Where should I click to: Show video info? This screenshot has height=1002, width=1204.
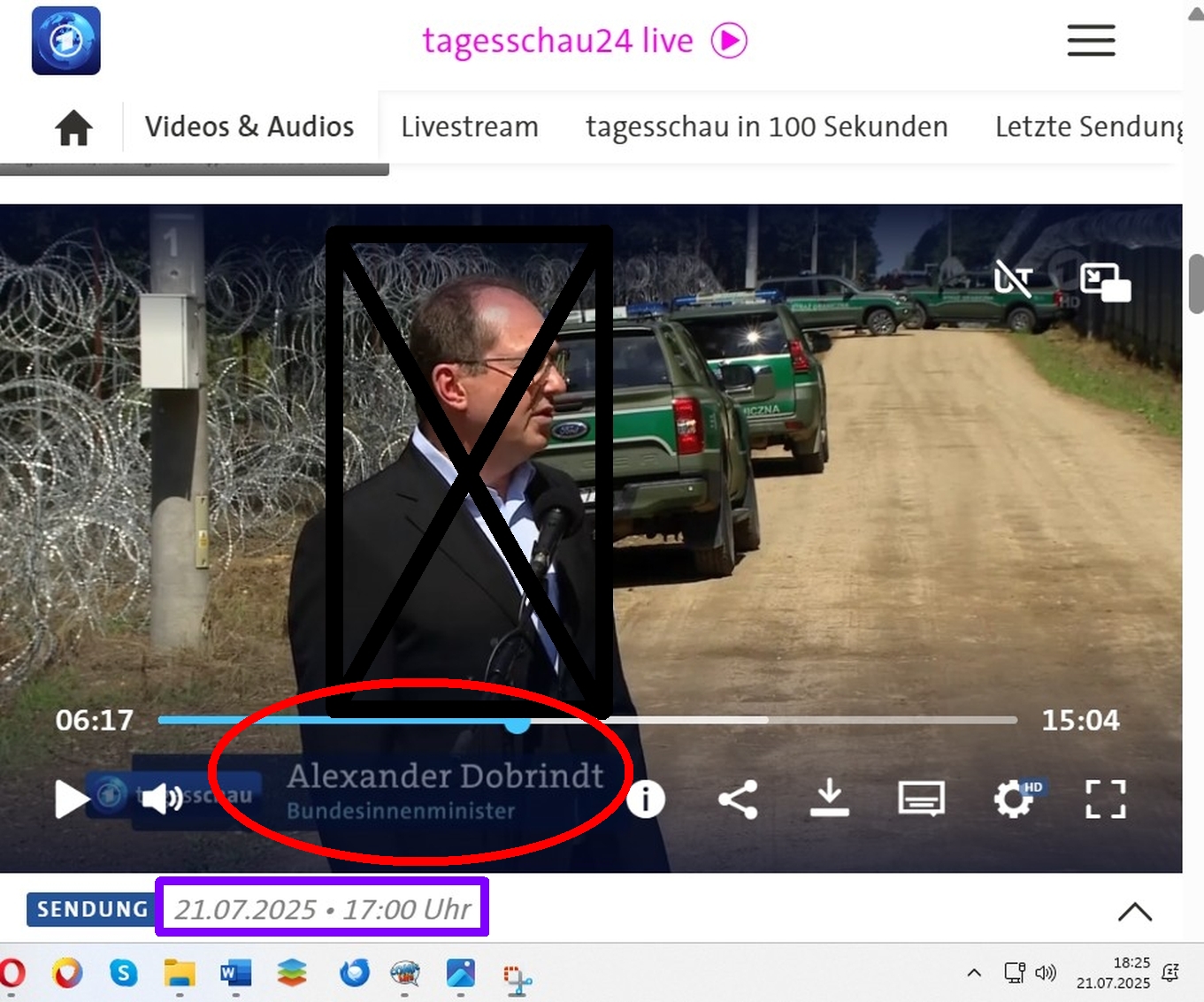(x=646, y=799)
